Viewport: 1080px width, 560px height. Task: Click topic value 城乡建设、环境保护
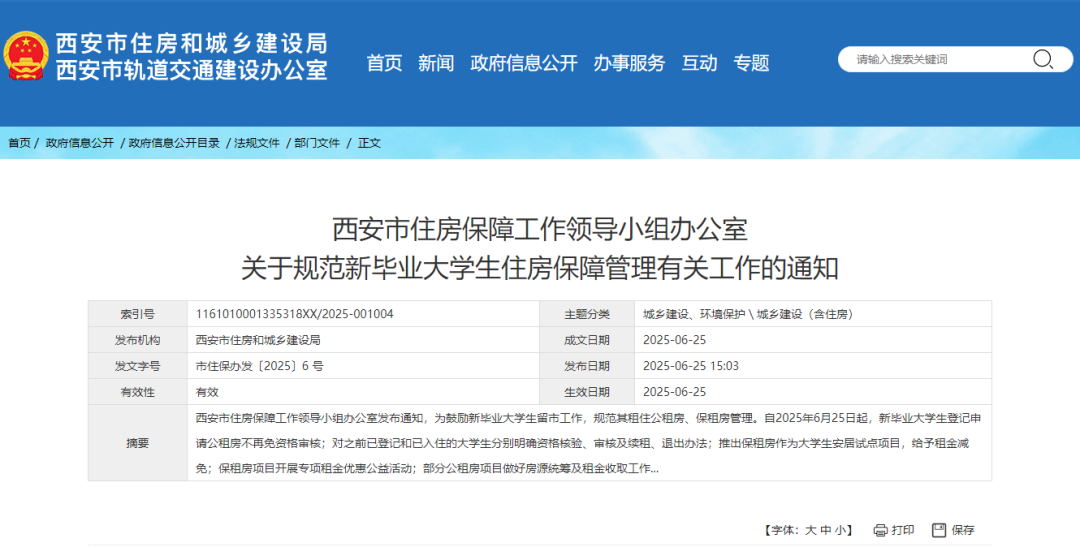click(694, 314)
